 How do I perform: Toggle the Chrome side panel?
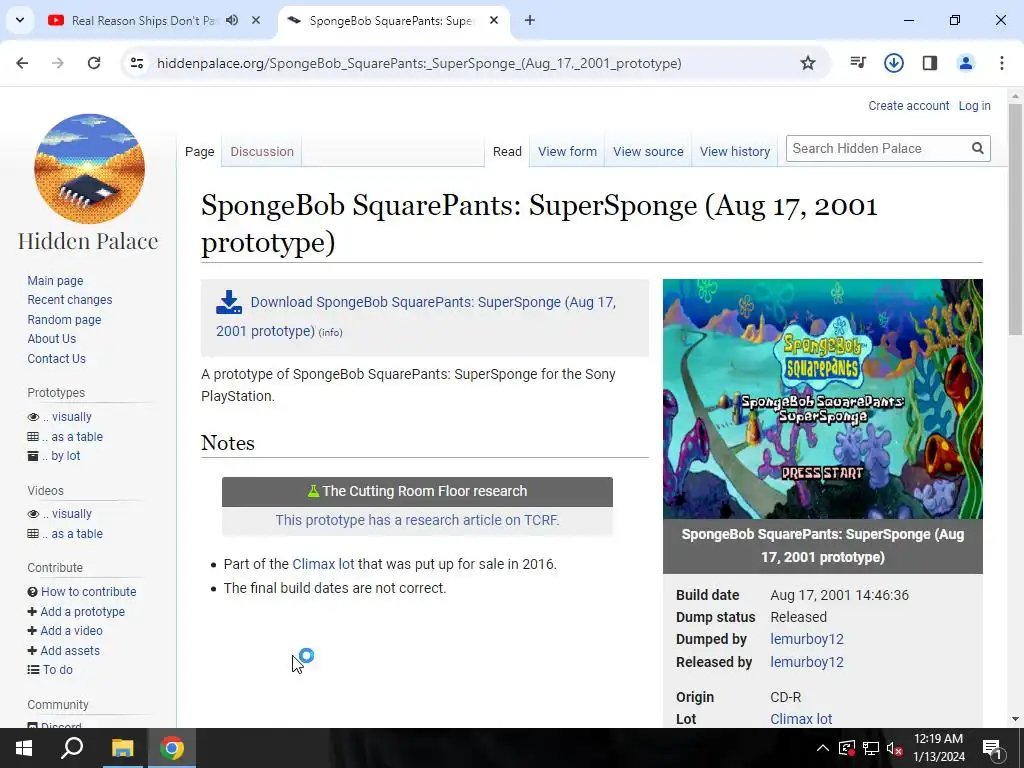(930, 63)
